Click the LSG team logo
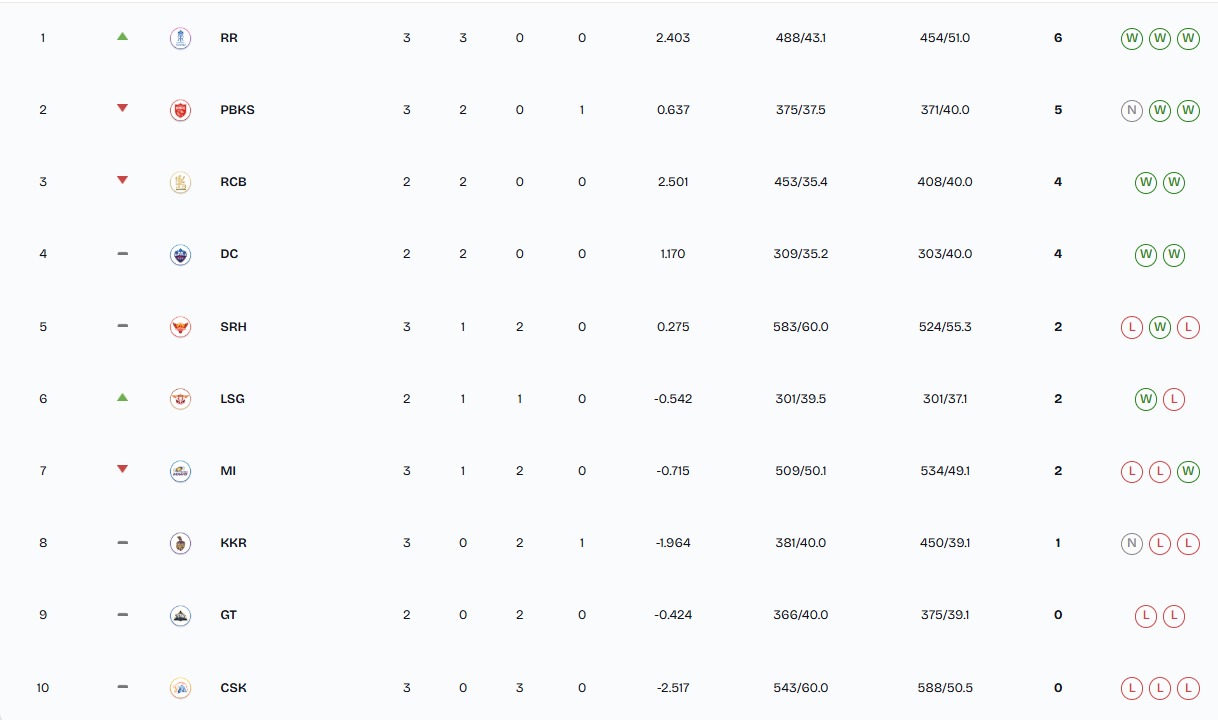Image resolution: width=1218 pixels, height=720 pixels. (x=180, y=399)
